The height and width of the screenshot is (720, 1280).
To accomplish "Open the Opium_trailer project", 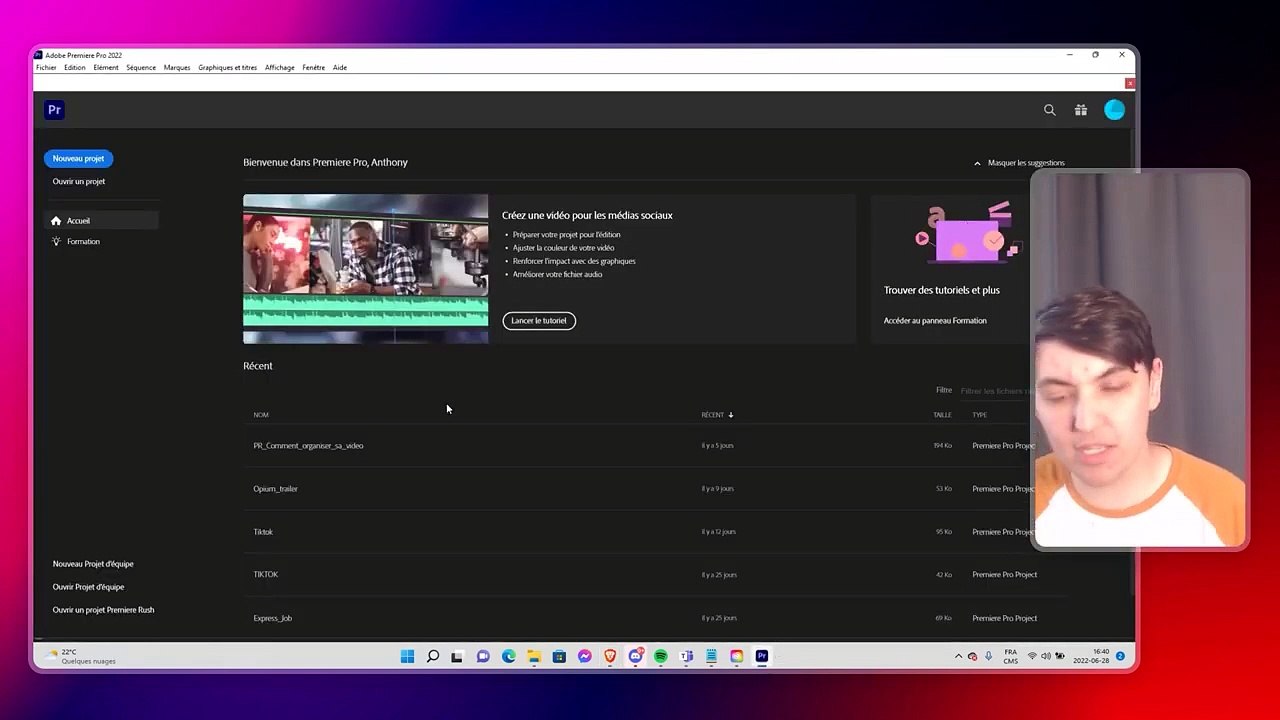I will (275, 489).
